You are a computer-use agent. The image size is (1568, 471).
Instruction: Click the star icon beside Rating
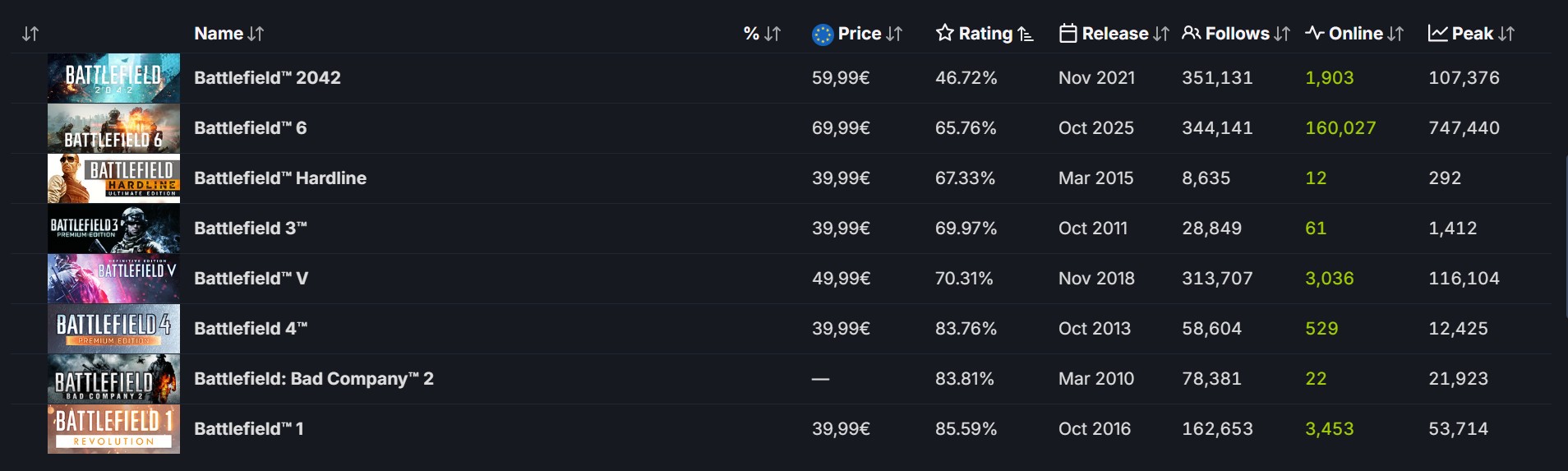pyautogui.click(x=944, y=33)
